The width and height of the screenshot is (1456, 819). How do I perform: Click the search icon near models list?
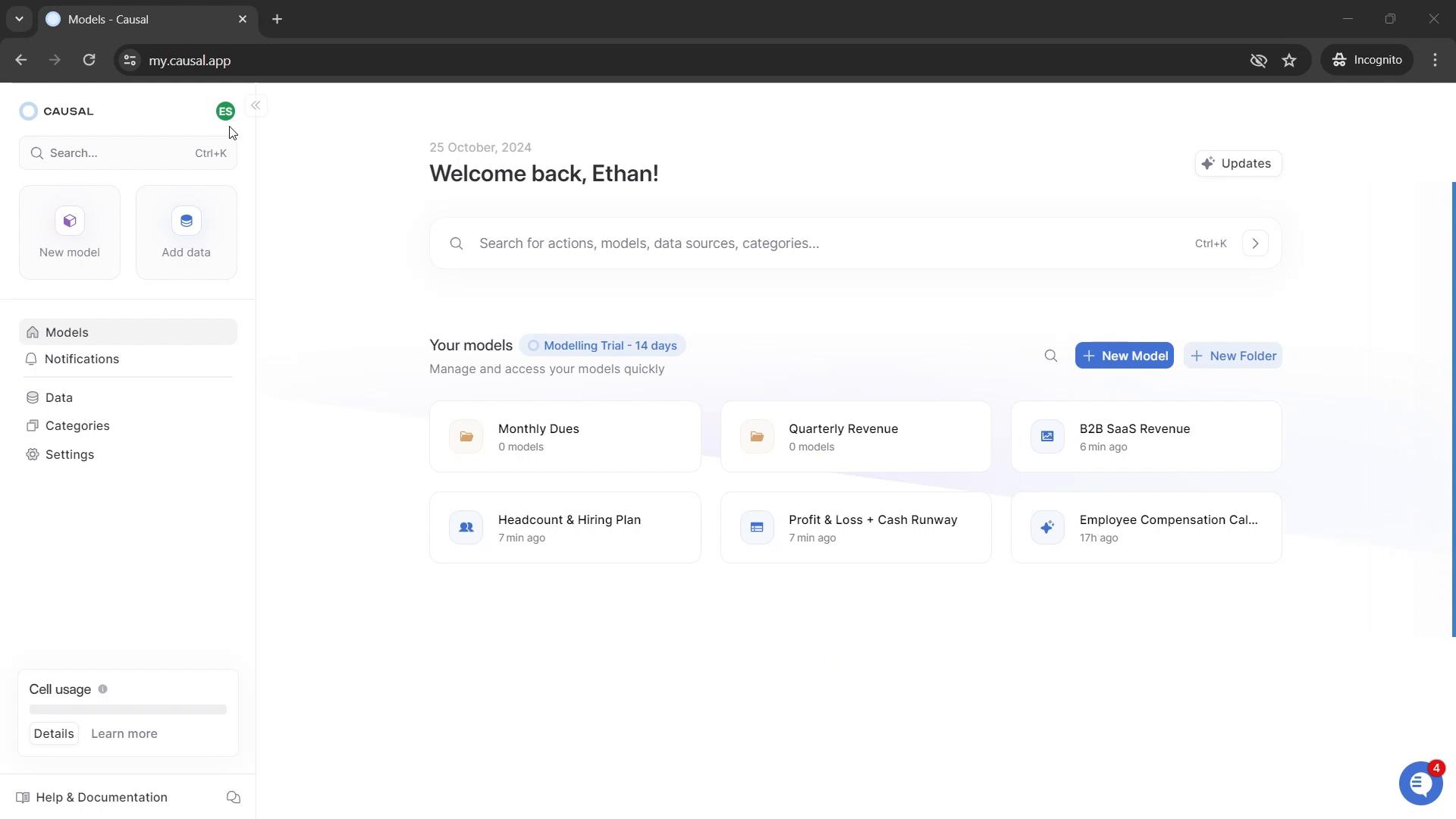click(x=1051, y=355)
